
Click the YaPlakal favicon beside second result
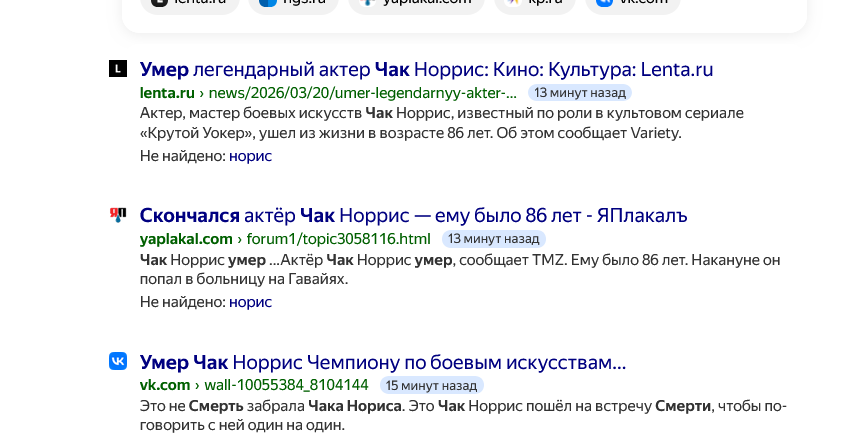[x=118, y=215]
